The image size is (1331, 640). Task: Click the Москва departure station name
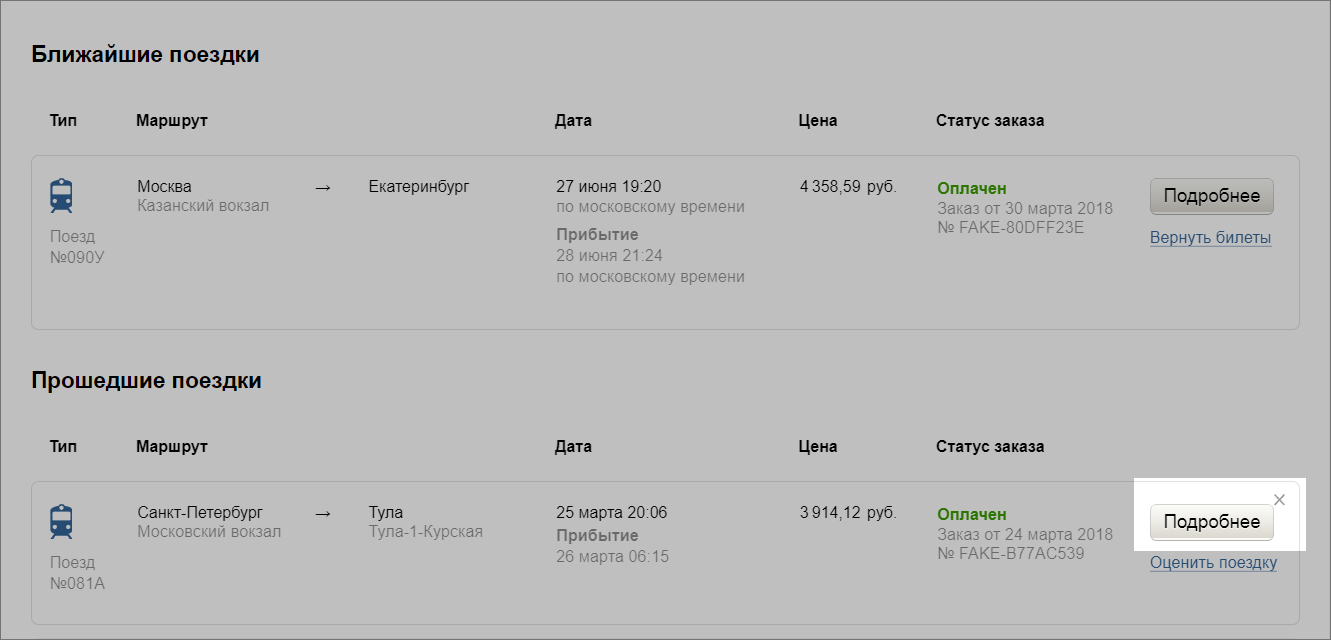[x=164, y=186]
